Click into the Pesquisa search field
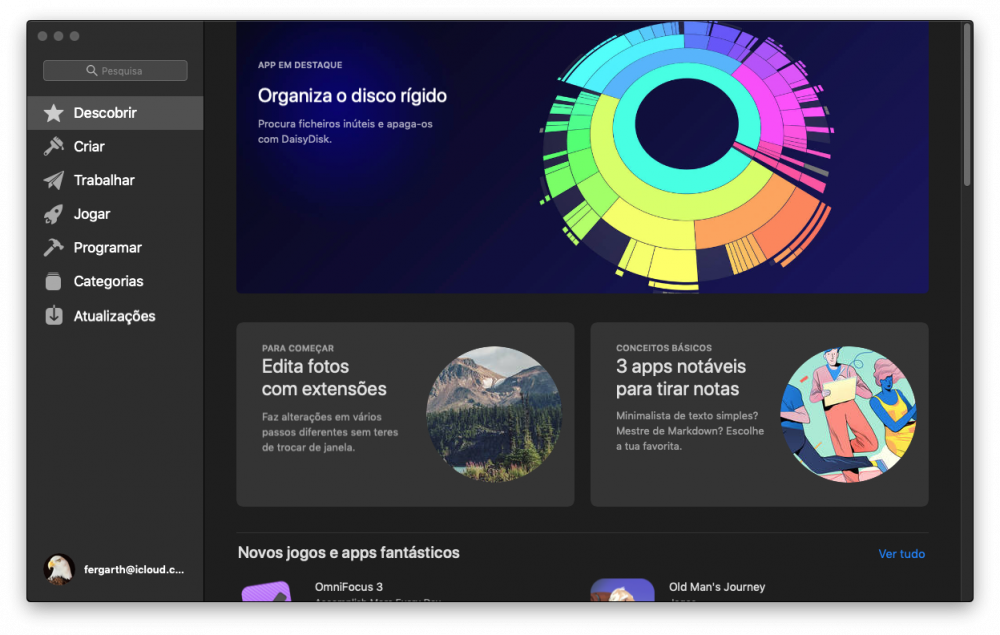 115,70
